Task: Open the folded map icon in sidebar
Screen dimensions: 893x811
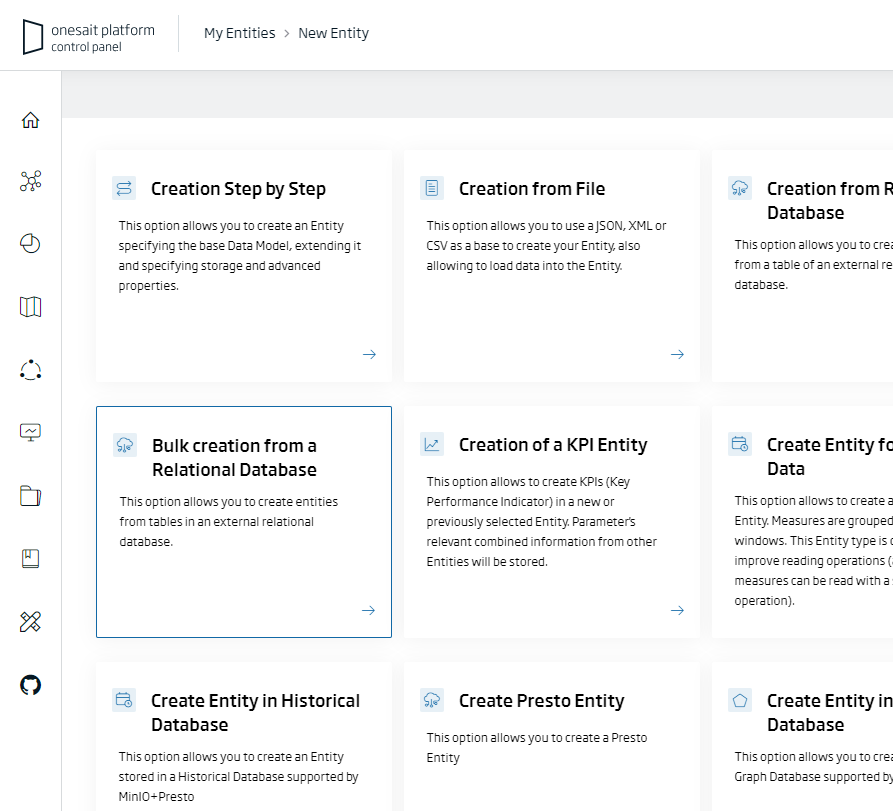Action: (x=31, y=307)
